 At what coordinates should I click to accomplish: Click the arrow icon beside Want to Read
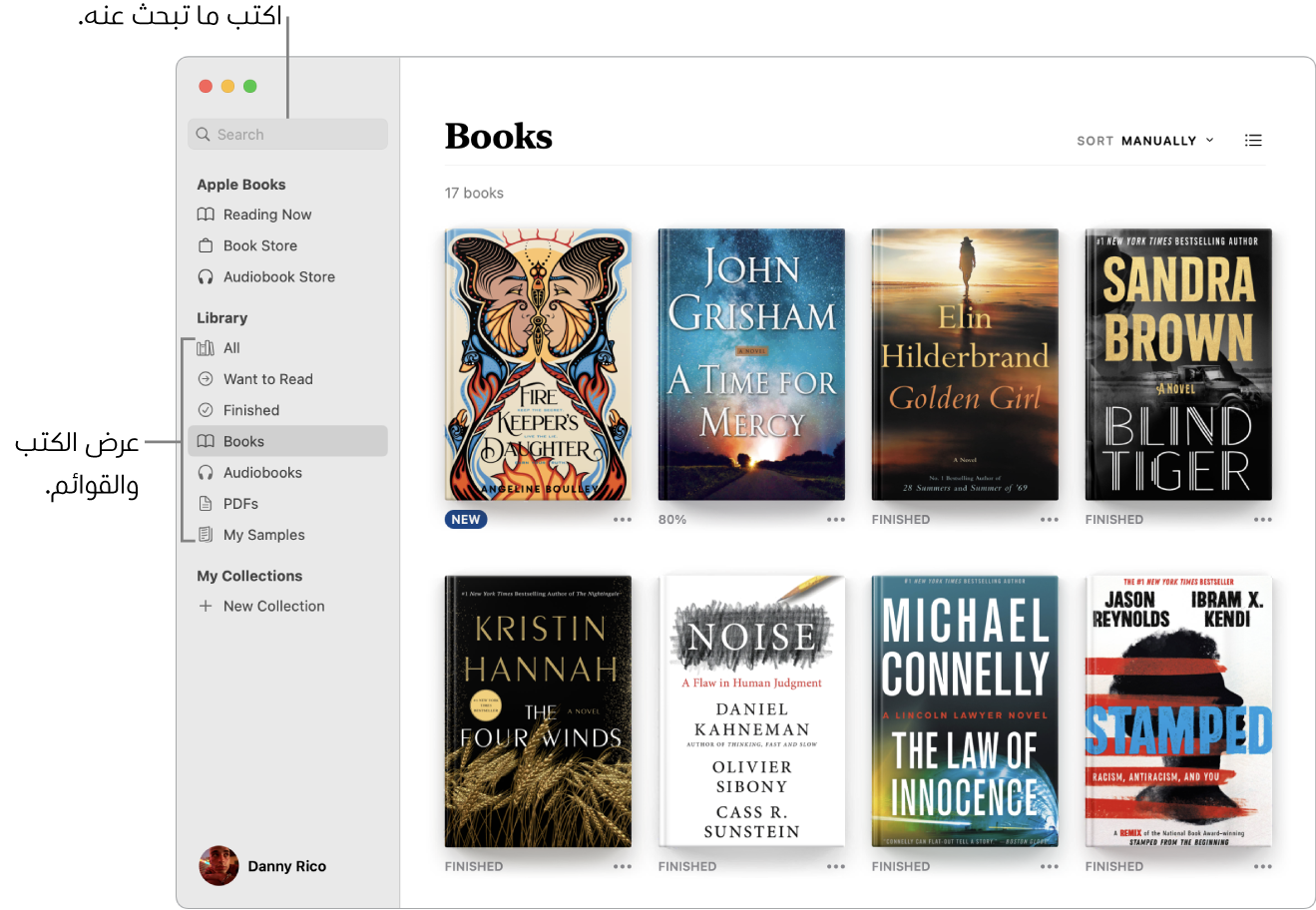tap(206, 379)
